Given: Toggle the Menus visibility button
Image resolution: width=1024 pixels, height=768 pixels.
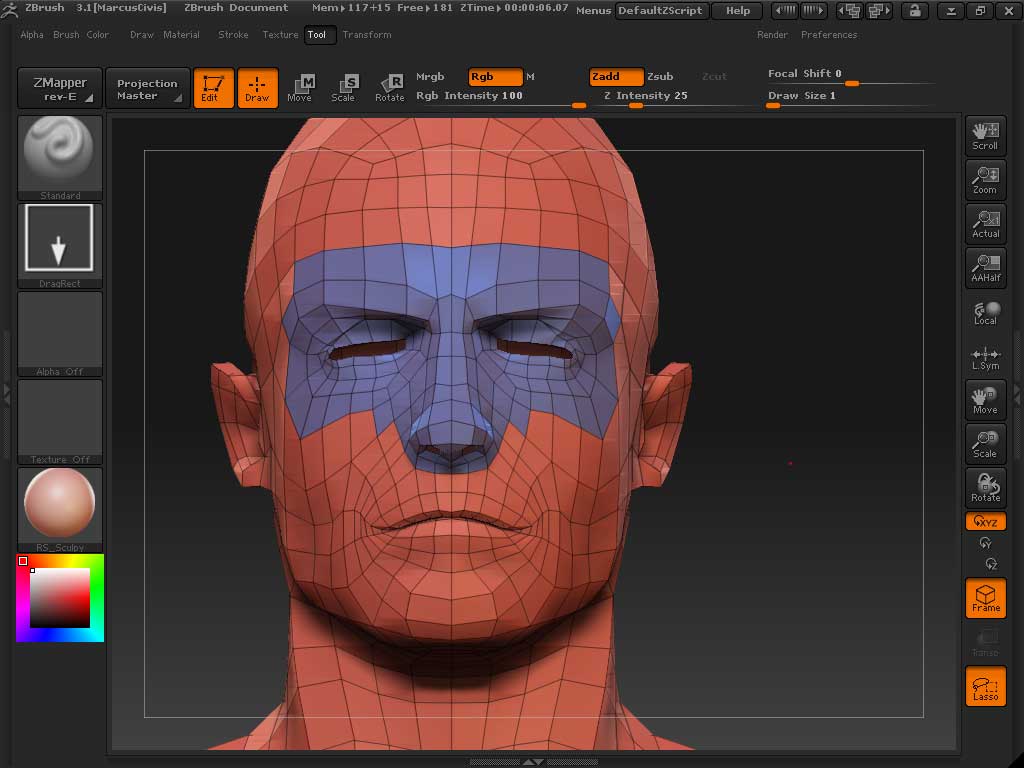Looking at the screenshot, I should (593, 10).
